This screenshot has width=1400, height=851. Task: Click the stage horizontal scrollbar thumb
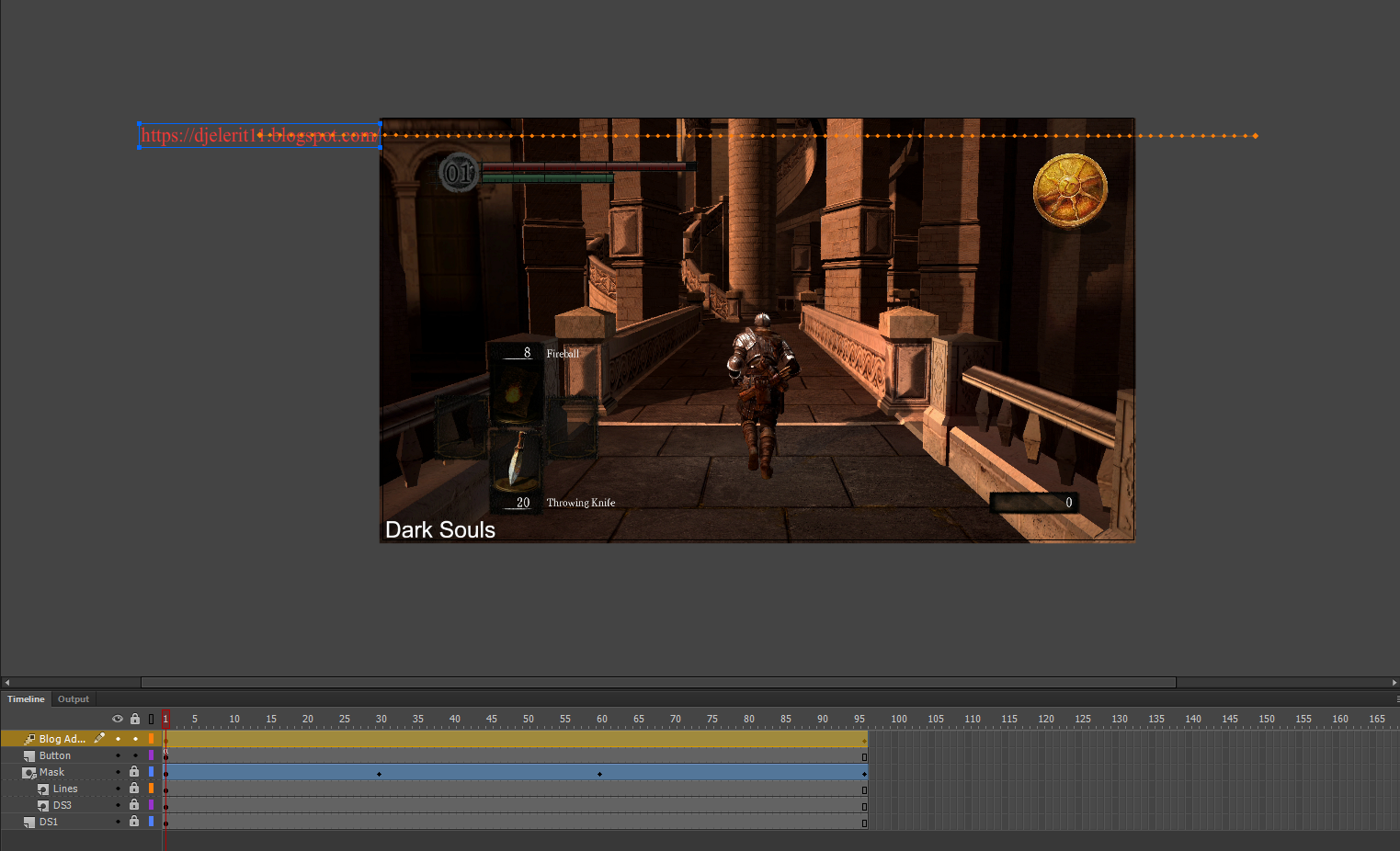658,683
